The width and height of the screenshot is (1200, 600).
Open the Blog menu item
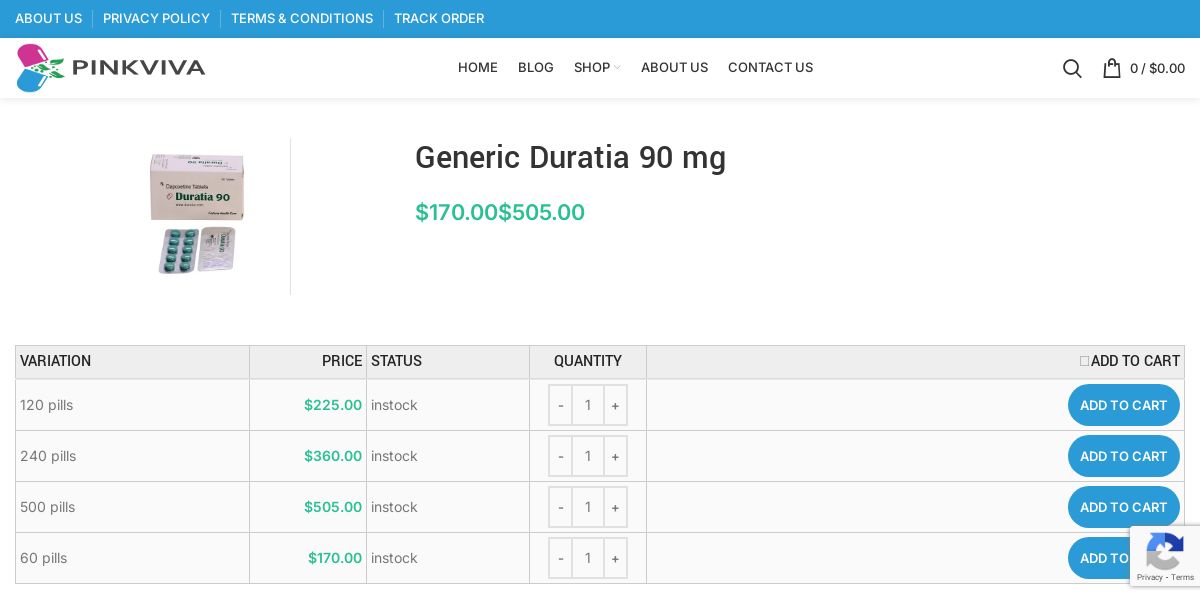(536, 68)
